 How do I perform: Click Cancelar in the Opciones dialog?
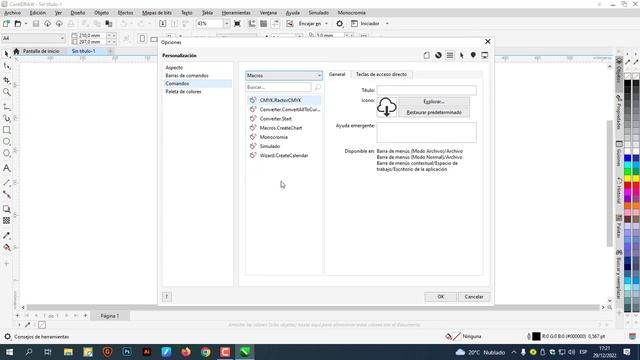pos(473,297)
